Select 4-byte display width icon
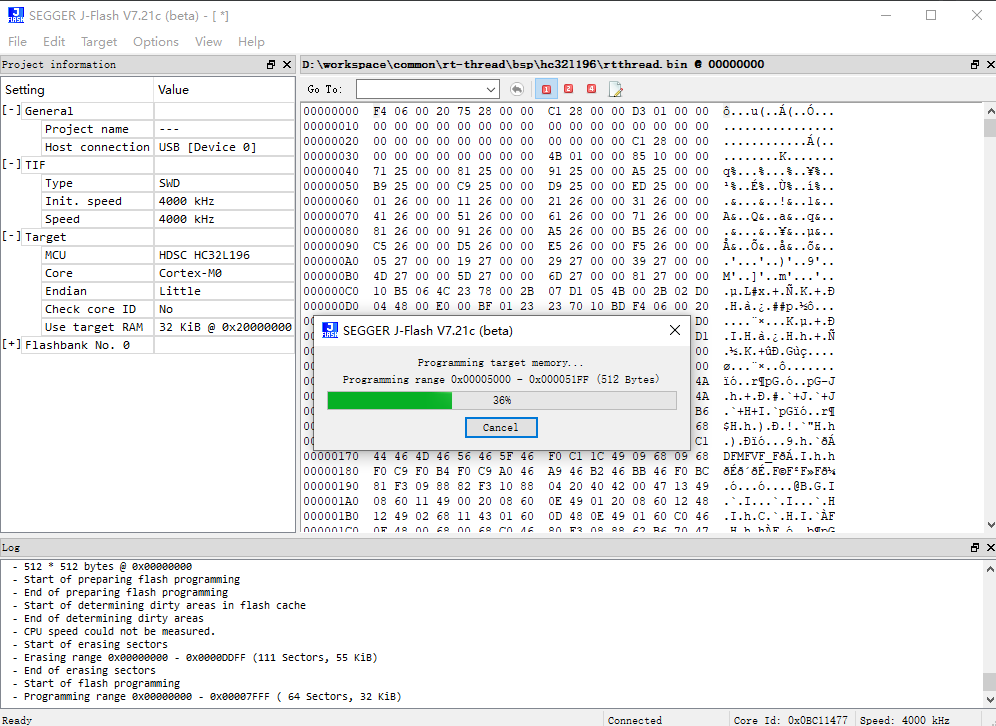 pyautogui.click(x=591, y=89)
